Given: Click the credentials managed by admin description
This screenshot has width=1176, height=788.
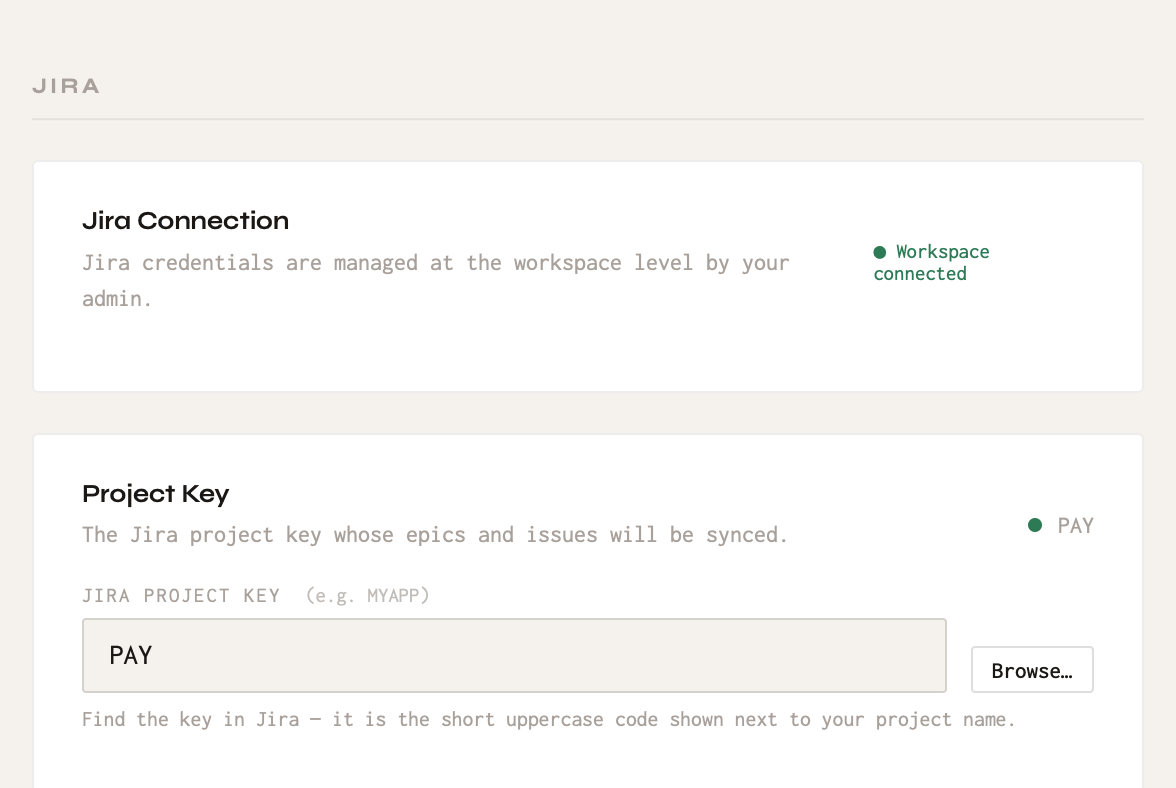Looking at the screenshot, I should pos(436,280).
